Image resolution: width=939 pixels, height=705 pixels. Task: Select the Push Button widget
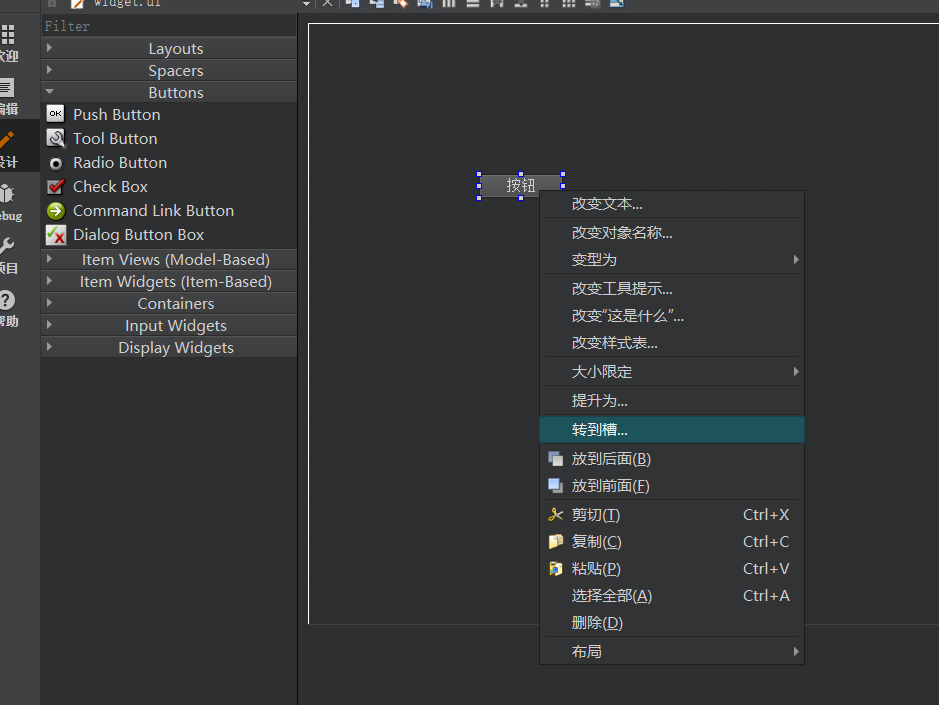[116, 115]
